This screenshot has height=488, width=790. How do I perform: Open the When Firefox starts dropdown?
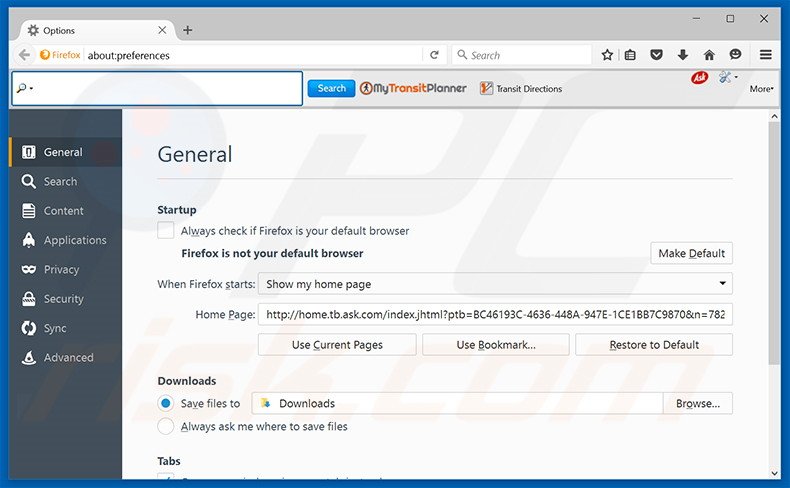495,284
